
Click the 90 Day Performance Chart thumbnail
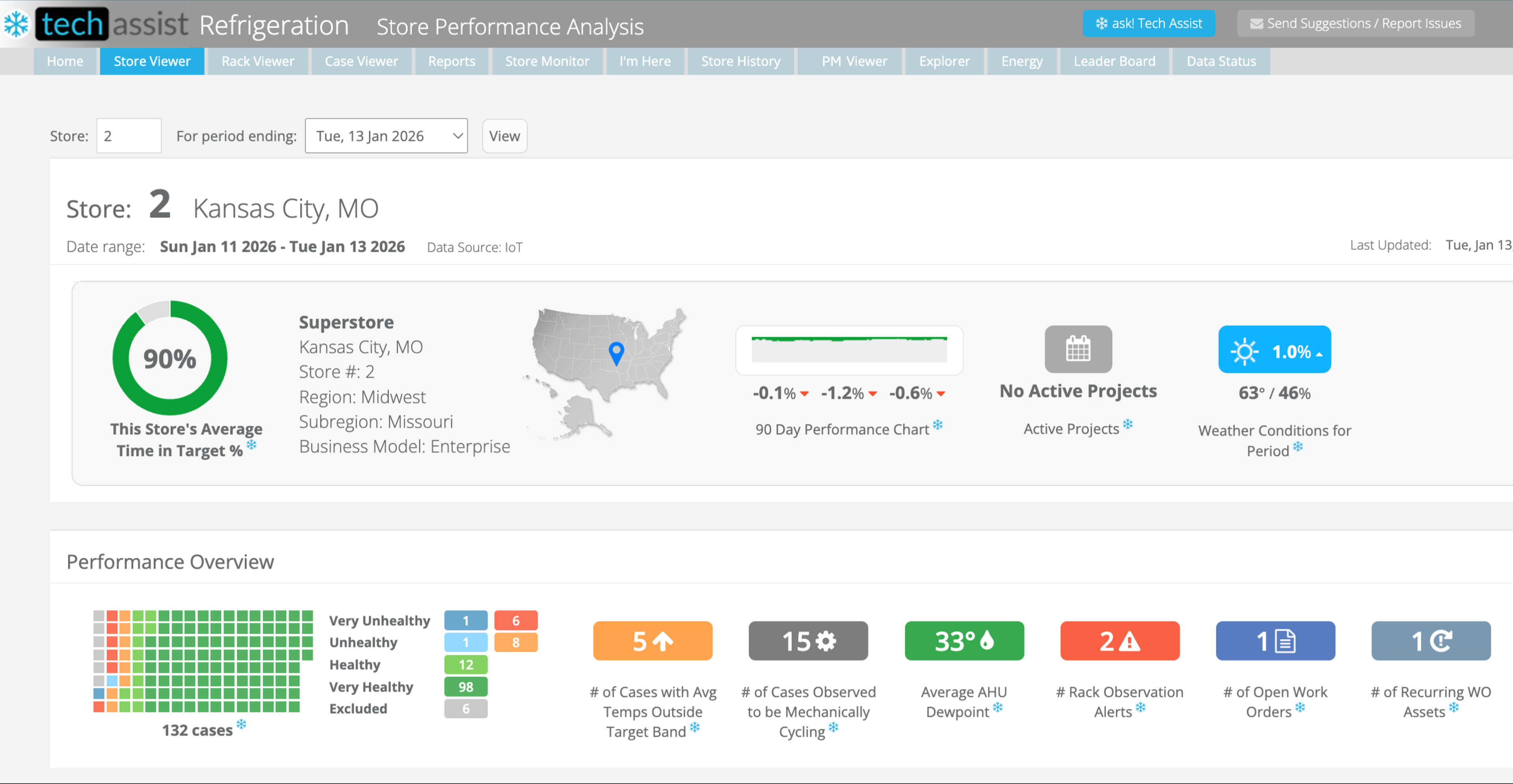[849, 350]
